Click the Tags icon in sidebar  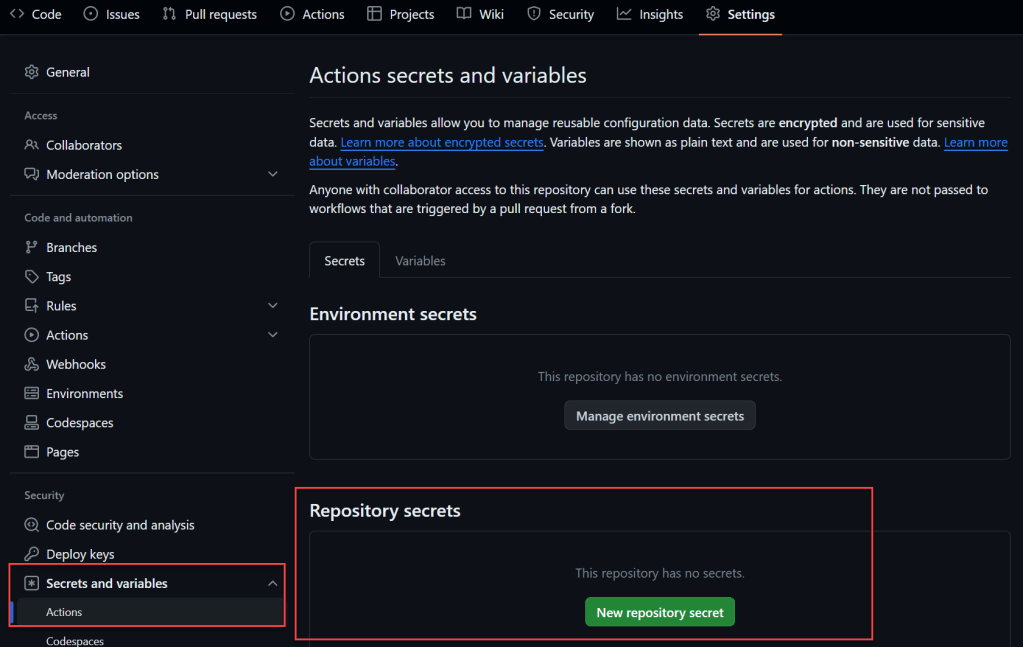(31, 277)
